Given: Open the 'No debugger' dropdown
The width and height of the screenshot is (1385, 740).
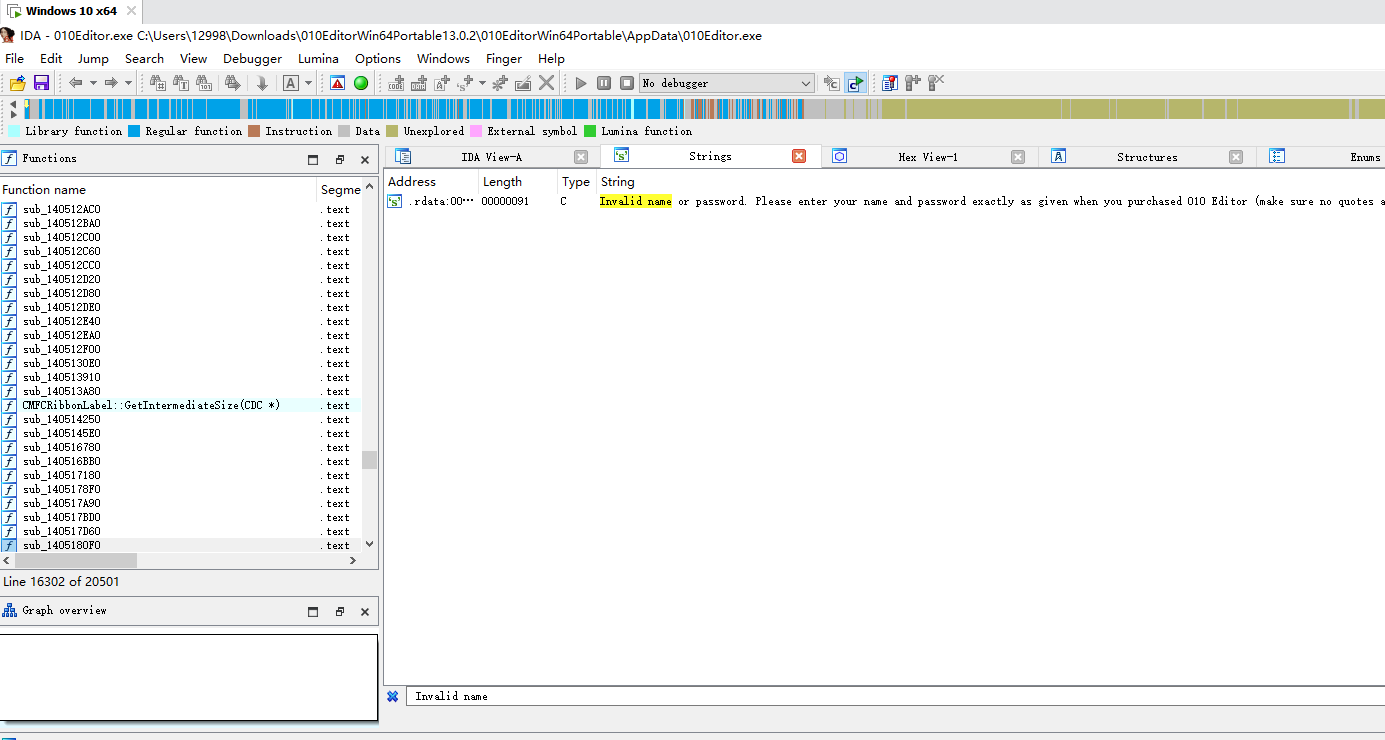Looking at the screenshot, I should (727, 83).
